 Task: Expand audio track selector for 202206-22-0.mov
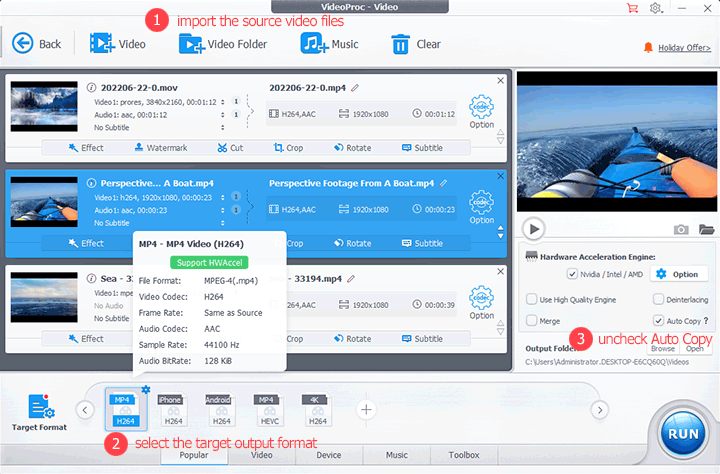(x=223, y=115)
